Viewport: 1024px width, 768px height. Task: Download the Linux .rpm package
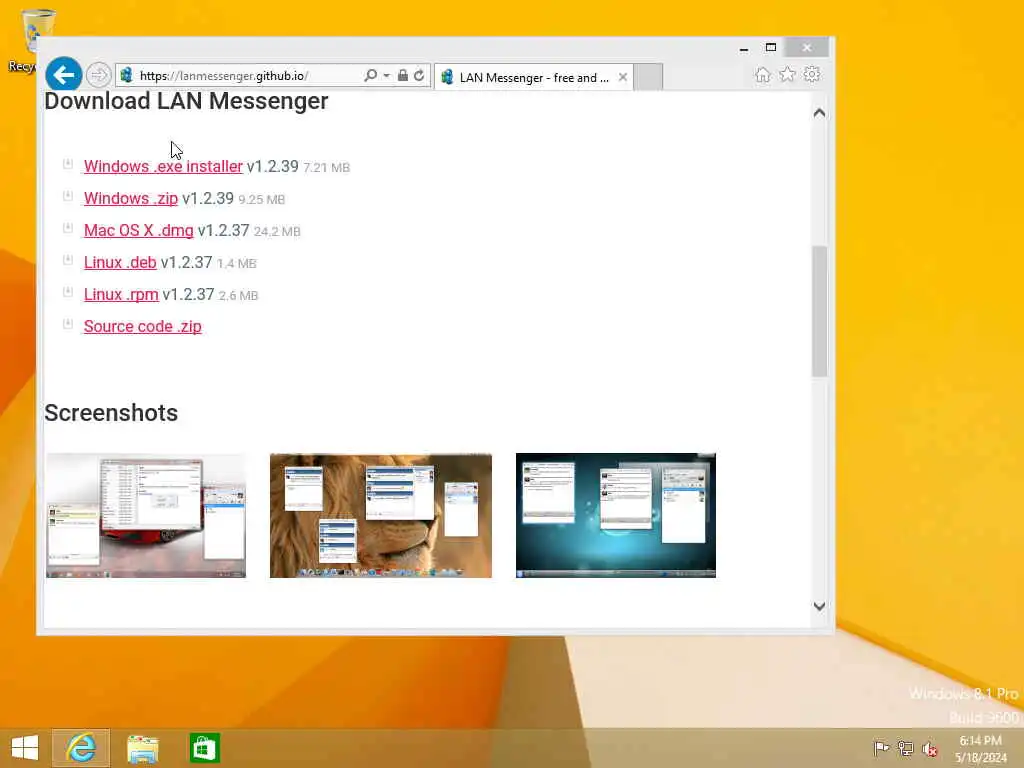121,295
